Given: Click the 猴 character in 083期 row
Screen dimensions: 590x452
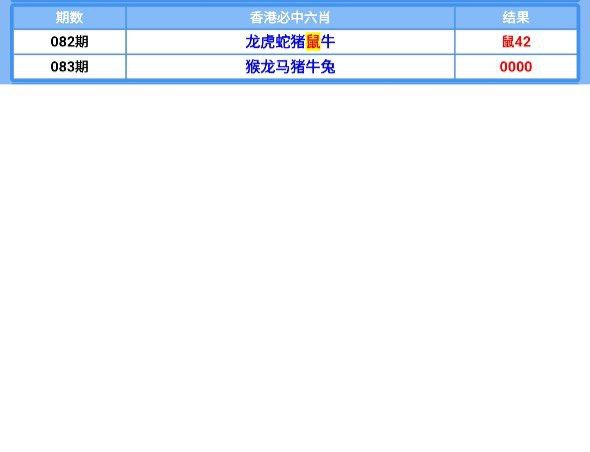Looking at the screenshot, I should point(253,67).
